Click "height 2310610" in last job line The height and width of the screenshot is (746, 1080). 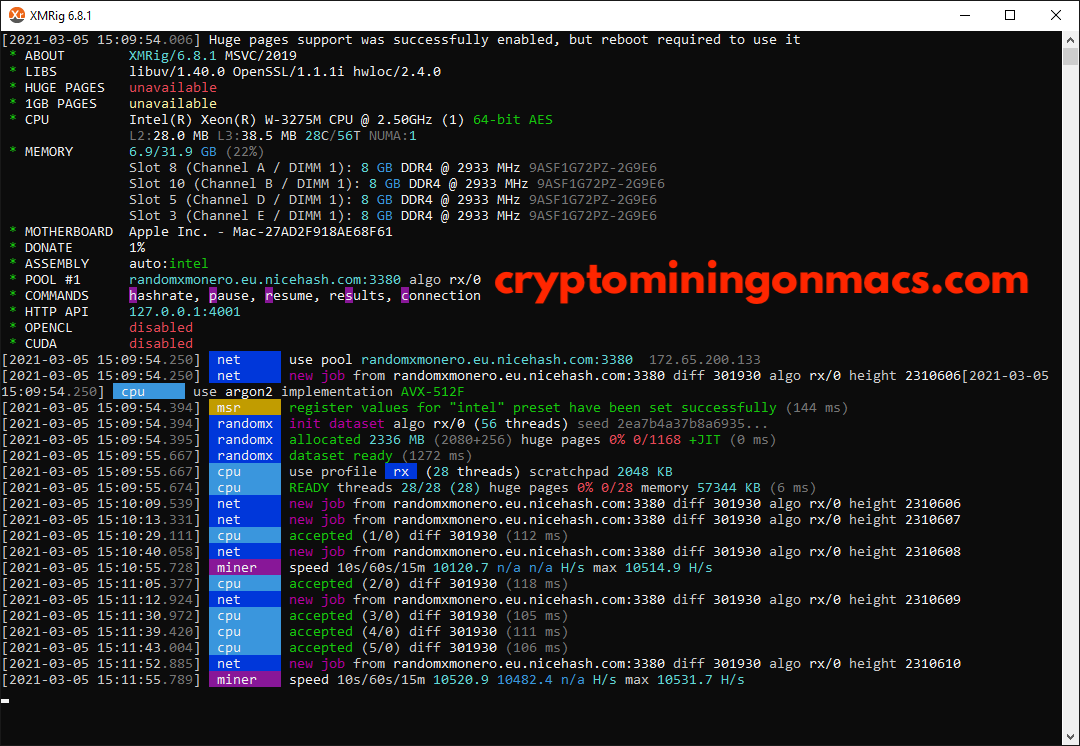904,664
